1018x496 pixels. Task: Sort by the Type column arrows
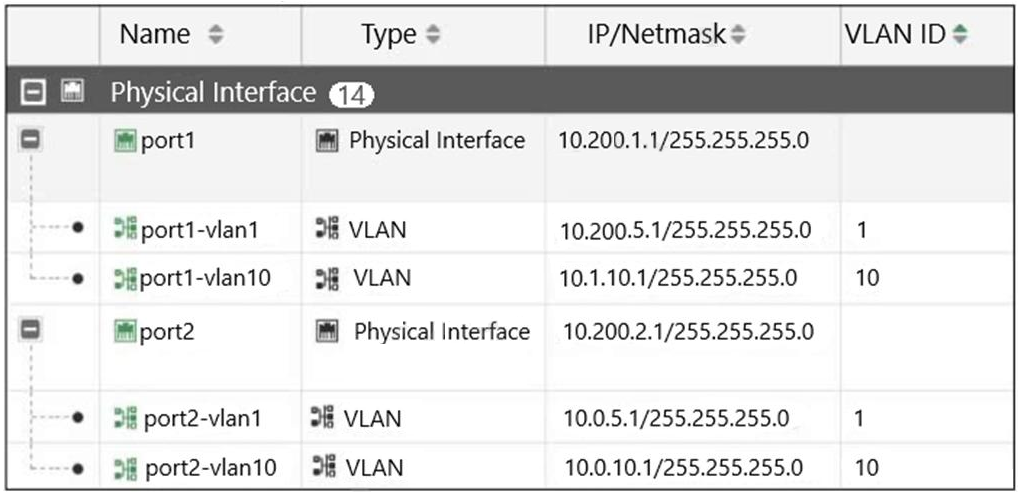pos(432,36)
